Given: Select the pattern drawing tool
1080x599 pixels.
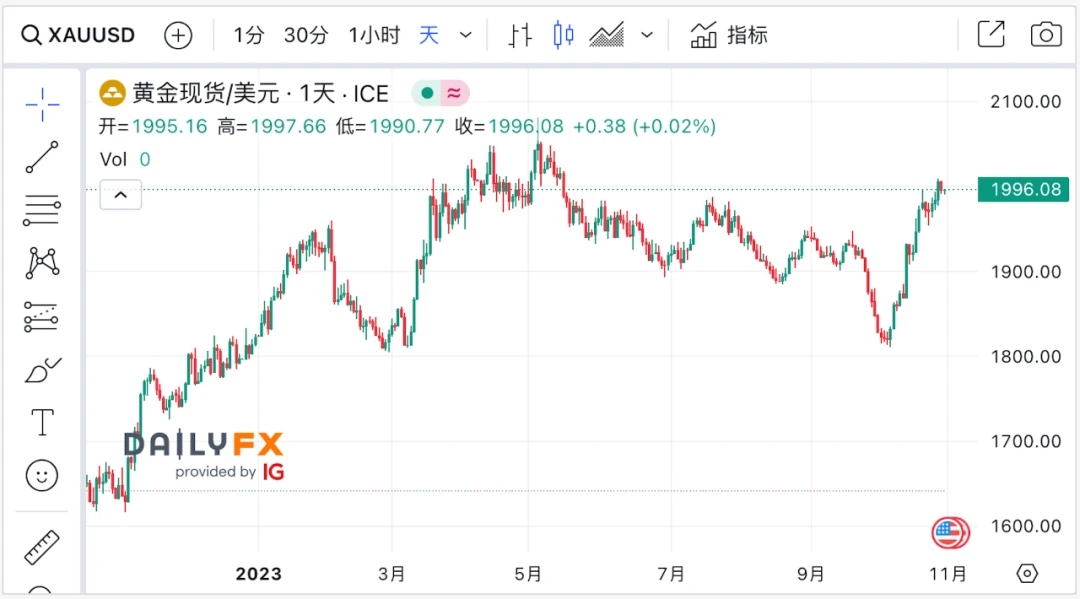Looking at the screenshot, I should (42, 263).
